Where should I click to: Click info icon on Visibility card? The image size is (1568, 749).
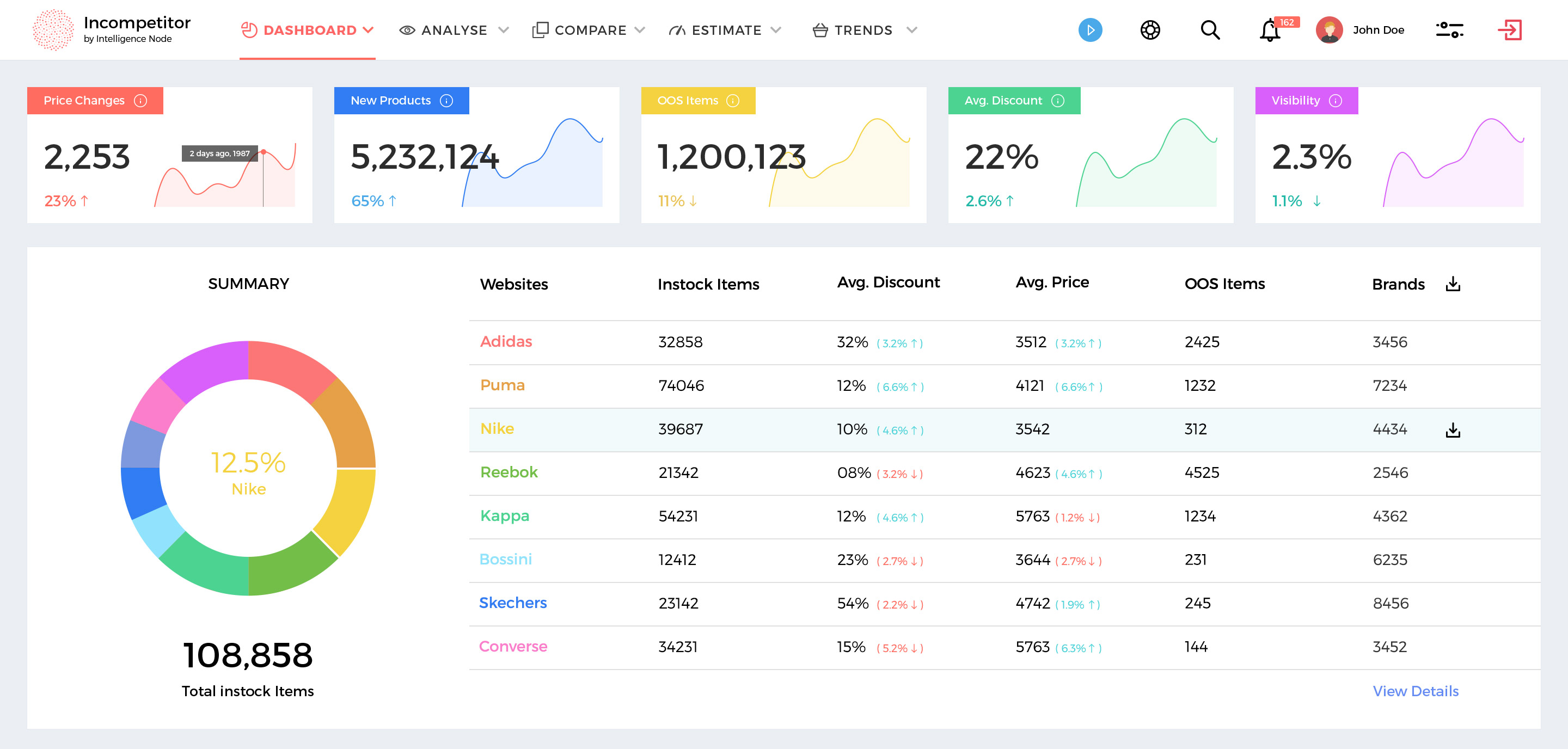1335,100
